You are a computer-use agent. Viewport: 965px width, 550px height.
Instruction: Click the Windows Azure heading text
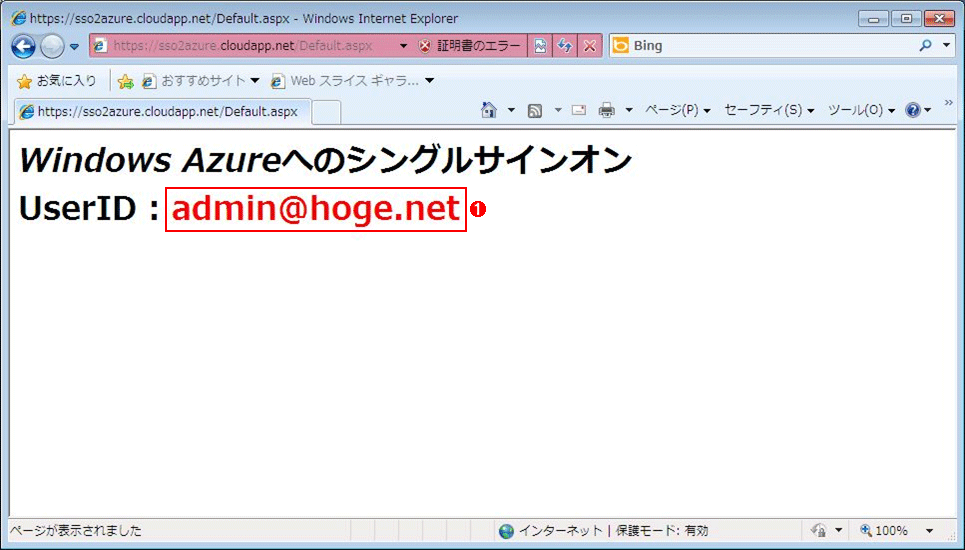[x=326, y=159]
